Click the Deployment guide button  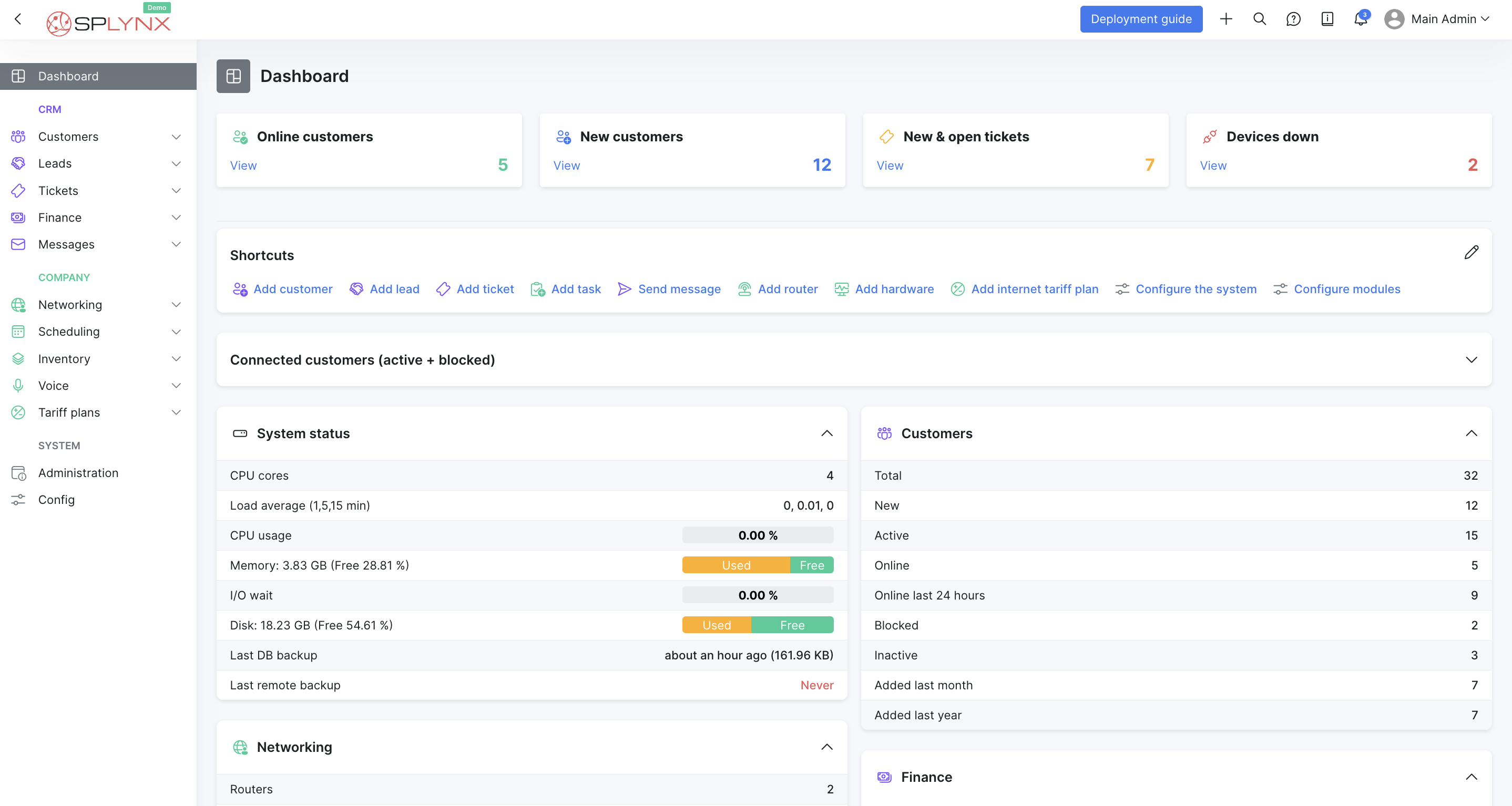[x=1140, y=19]
